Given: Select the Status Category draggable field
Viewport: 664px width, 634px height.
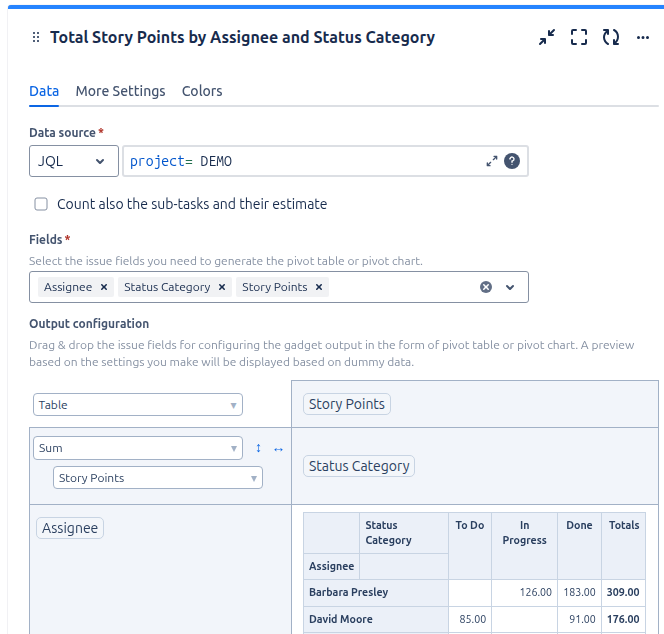Looking at the screenshot, I should coord(359,466).
